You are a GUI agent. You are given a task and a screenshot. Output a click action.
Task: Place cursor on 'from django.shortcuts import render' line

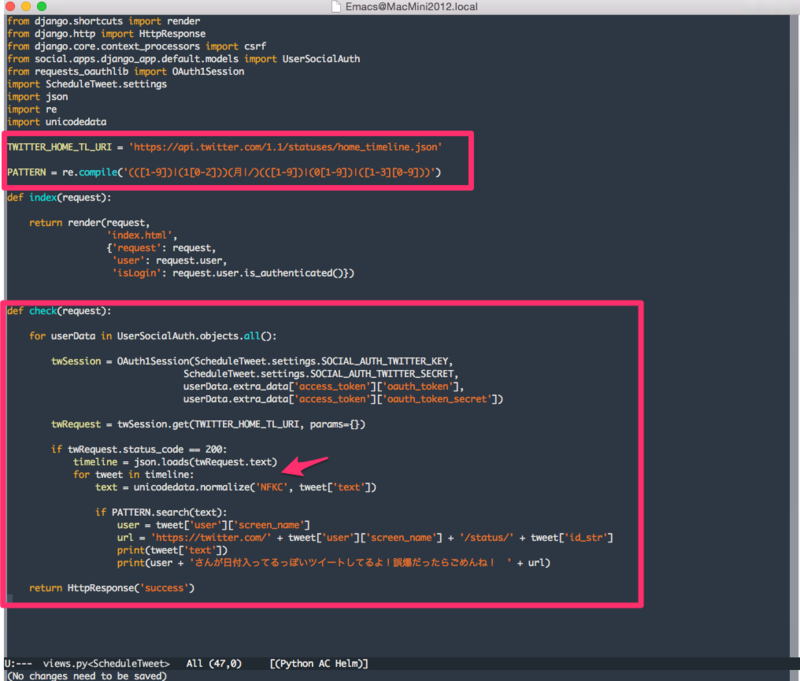pyautogui.click(x=104, y=21)
